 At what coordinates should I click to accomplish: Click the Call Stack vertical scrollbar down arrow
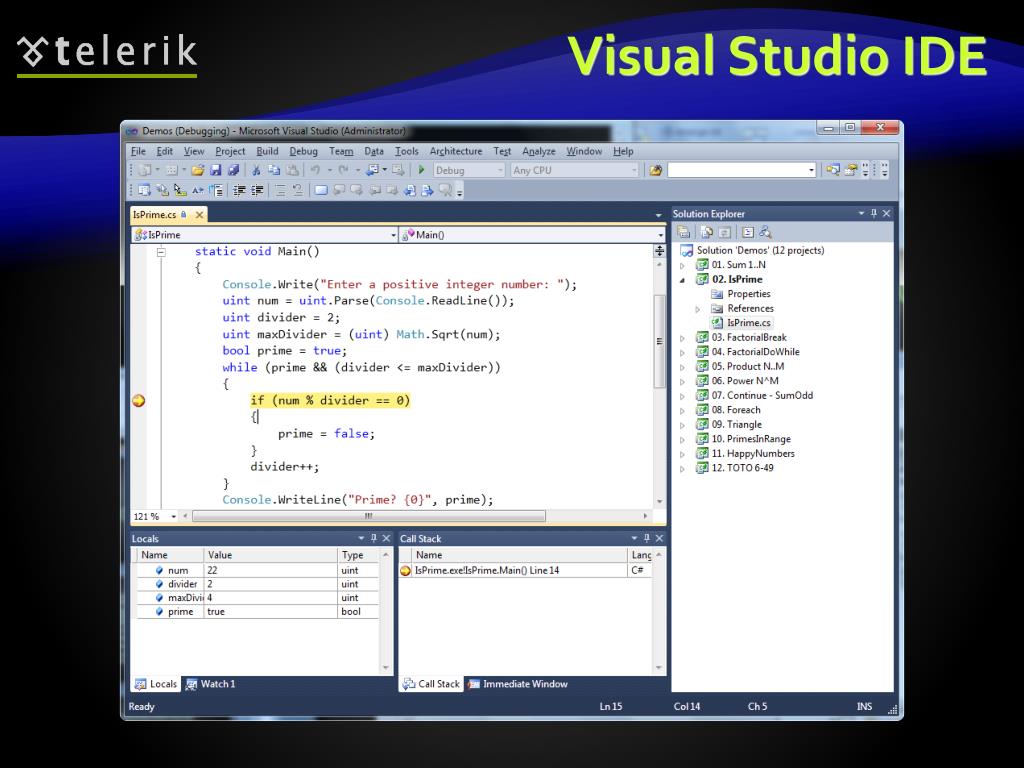pyautogui.click(x=659, y=668)
